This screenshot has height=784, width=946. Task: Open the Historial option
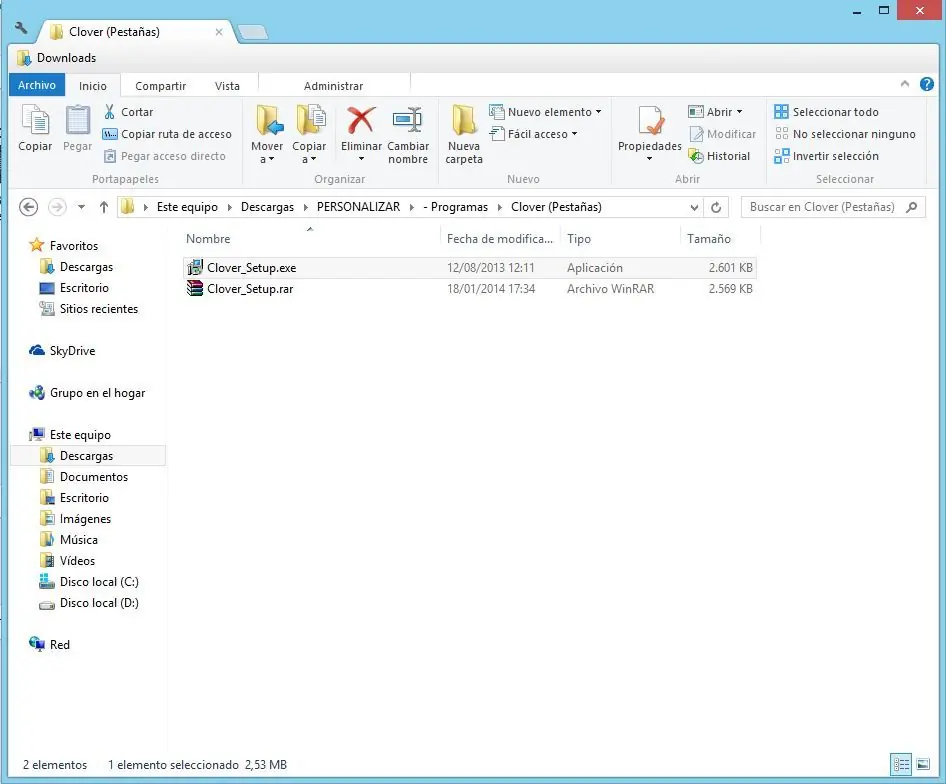719,156
